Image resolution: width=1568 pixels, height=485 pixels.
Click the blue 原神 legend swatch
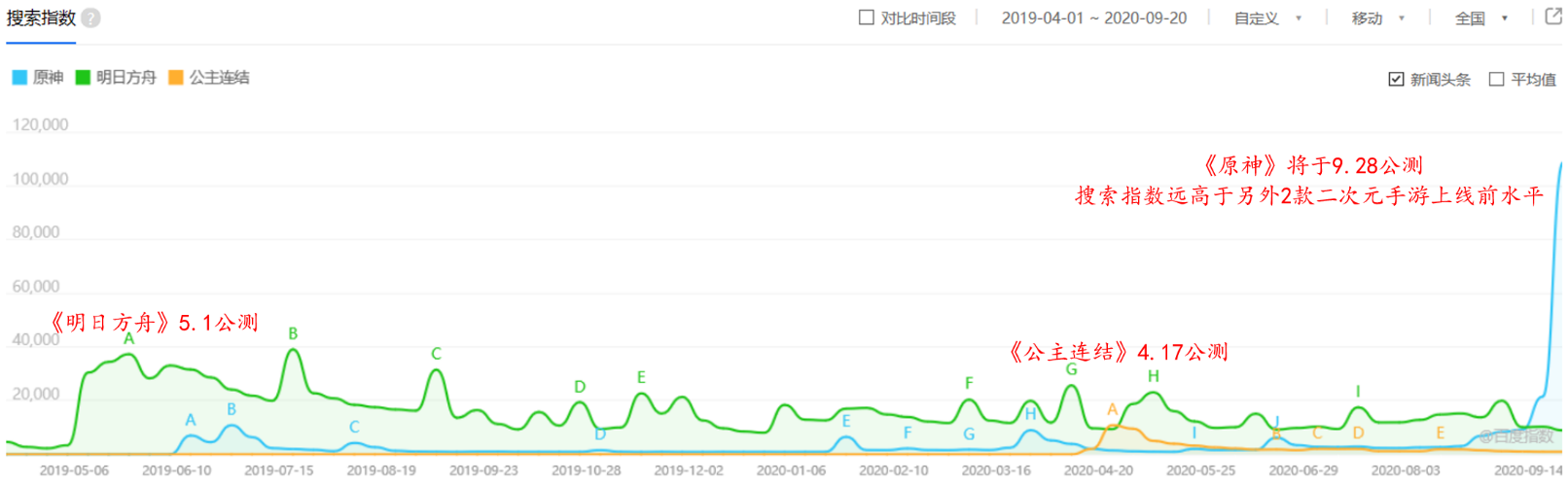19,78
